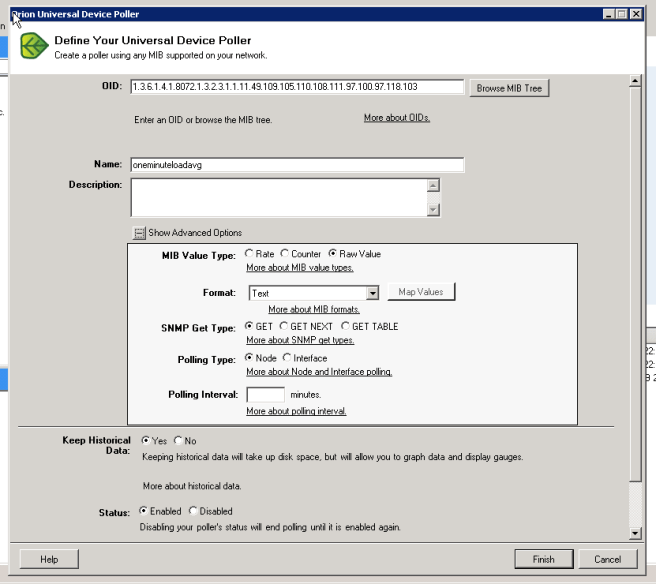
Task: Open the Format dropdown showing Text
Action: tap(373, 293)
